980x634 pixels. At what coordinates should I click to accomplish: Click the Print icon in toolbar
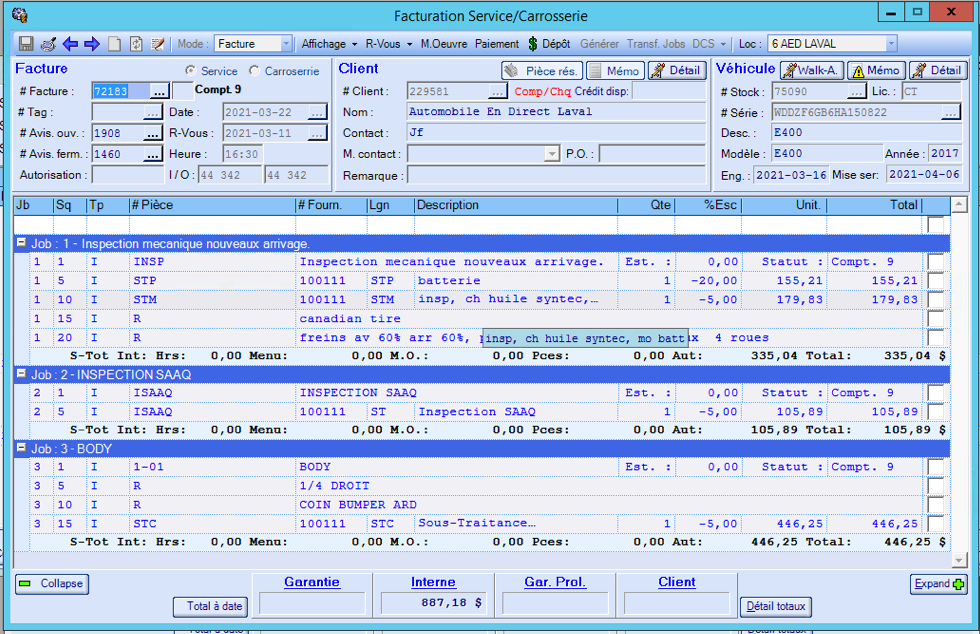coord(48,44)
